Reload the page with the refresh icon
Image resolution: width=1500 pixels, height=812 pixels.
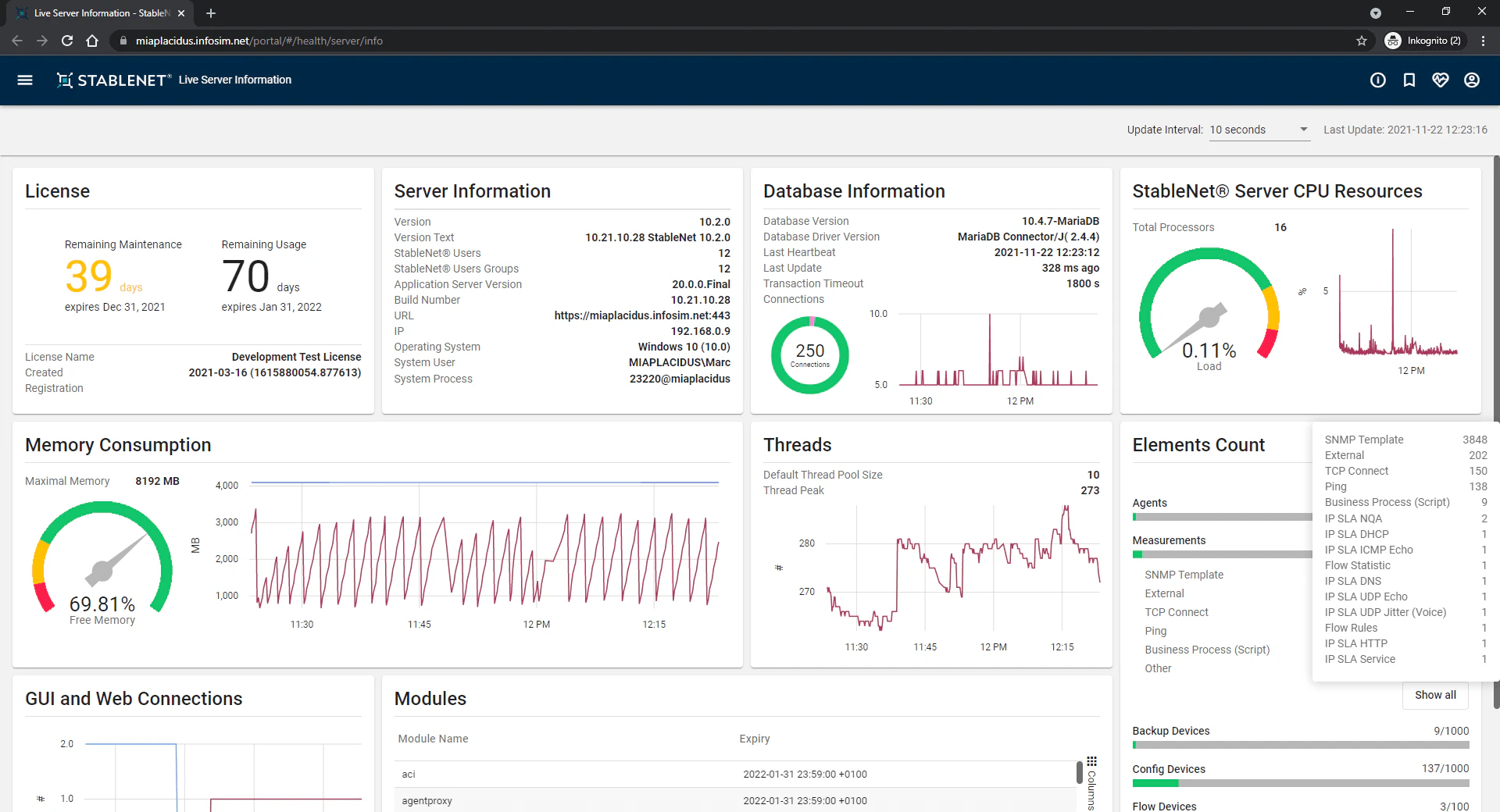[x=66, y=41]
